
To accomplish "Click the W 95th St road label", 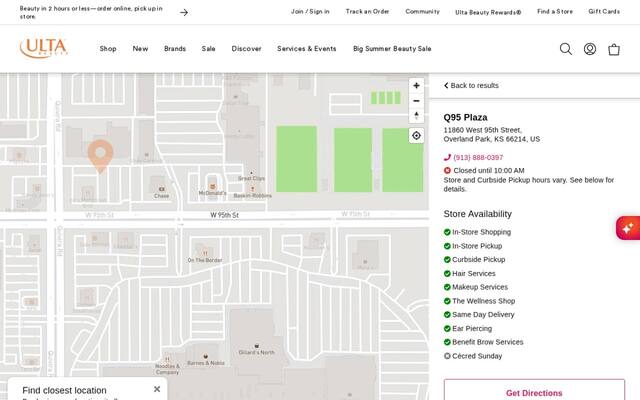I will click(224, 215).
